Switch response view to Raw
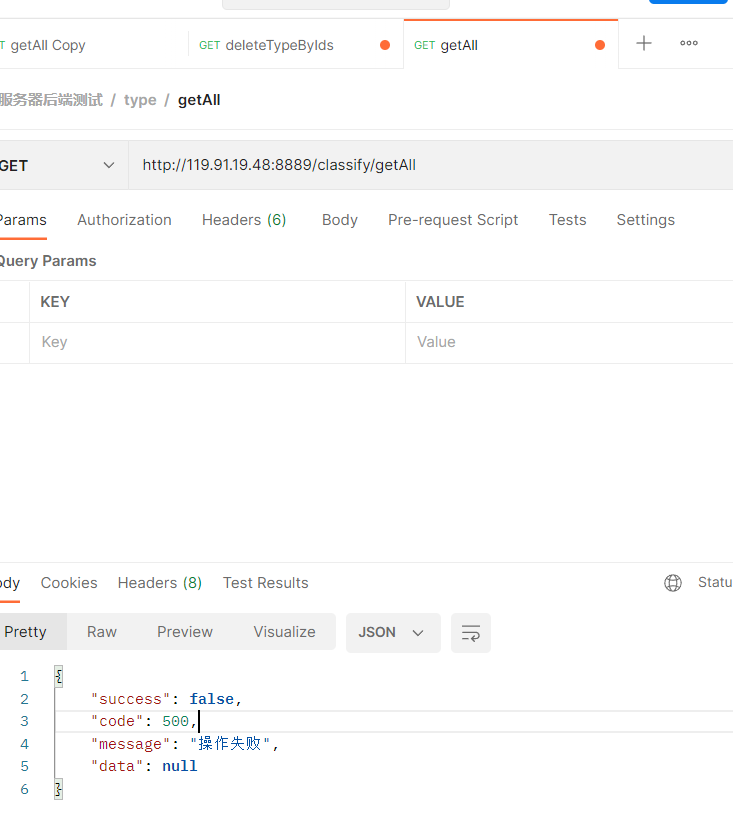This screenshot has height=836, width=733. click(x=102, y=632)
